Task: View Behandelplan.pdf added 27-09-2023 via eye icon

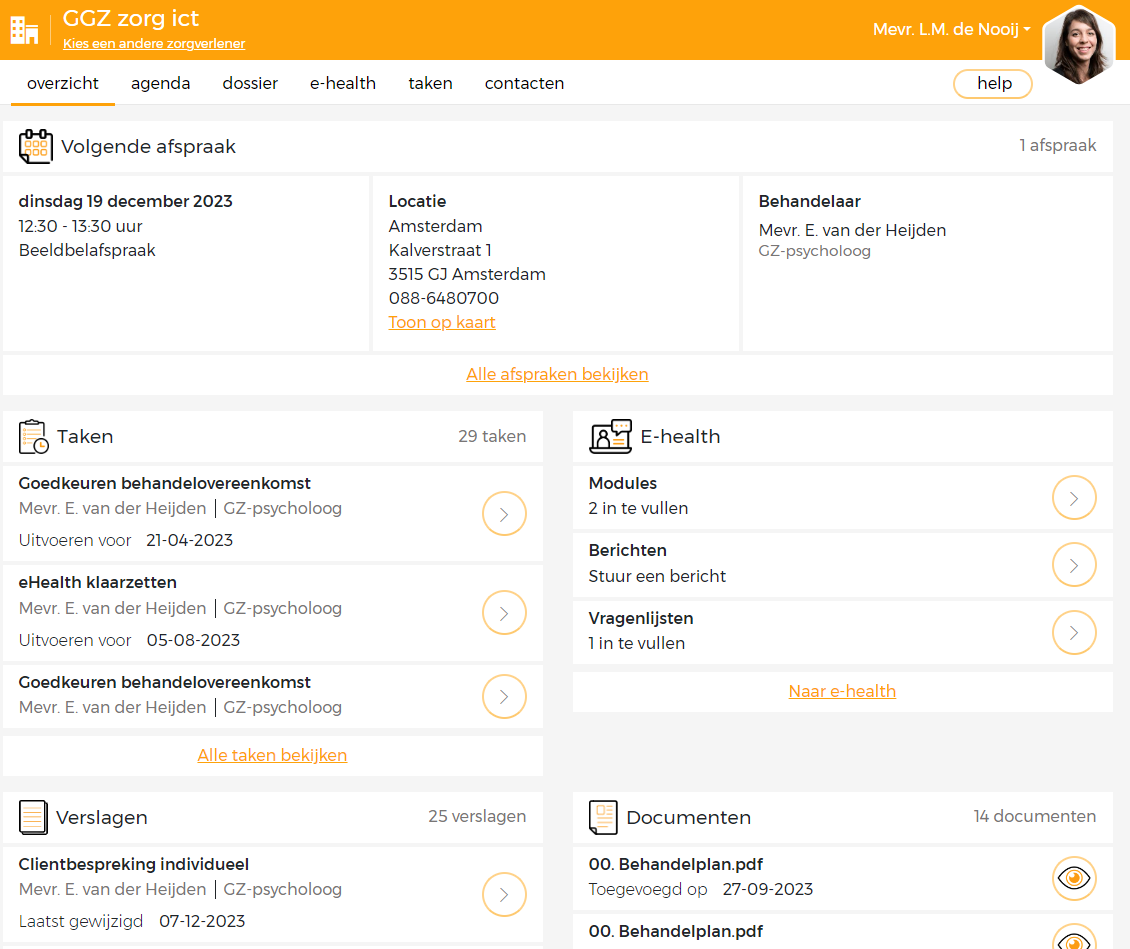Action: pos(1074,878)
